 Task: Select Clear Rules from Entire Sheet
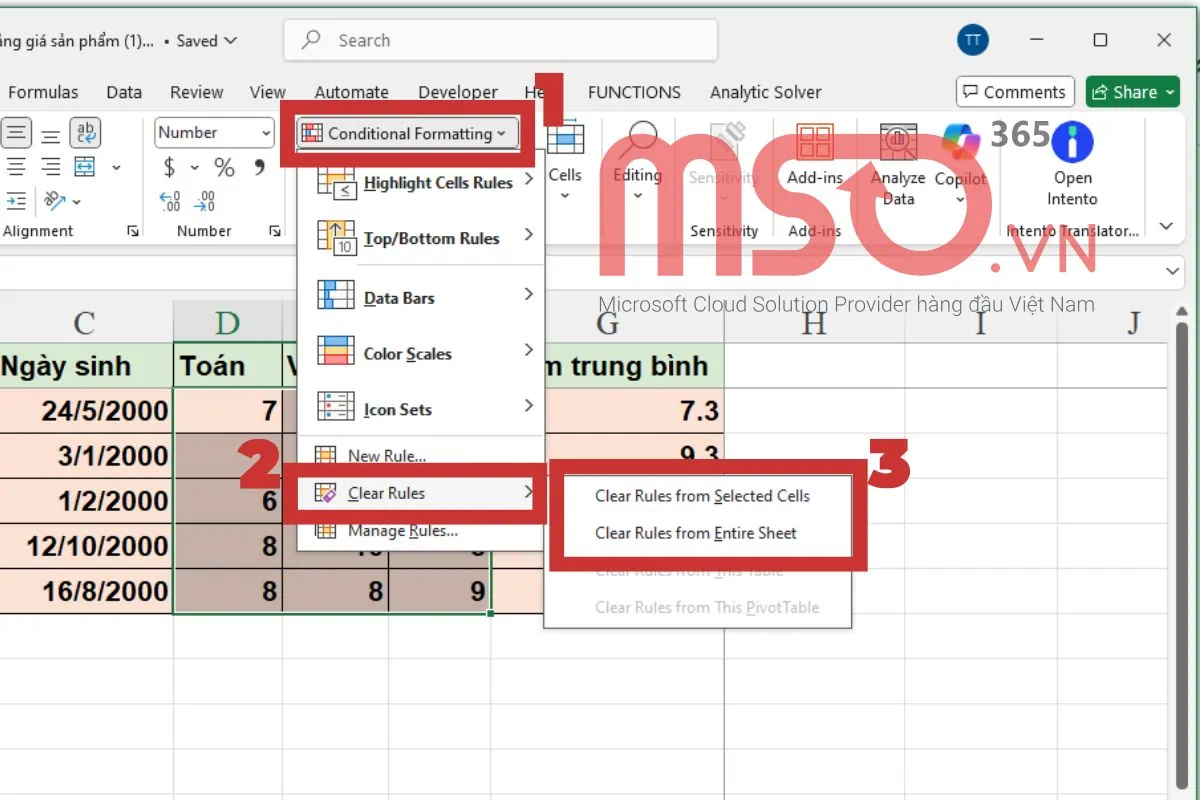click(696, 533)
